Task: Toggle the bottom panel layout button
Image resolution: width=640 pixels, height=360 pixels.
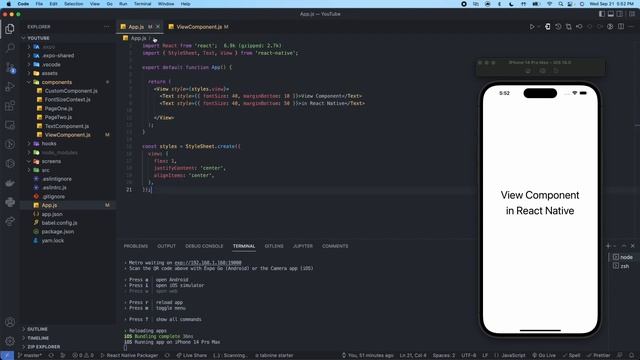Action: pyautogui.click(x=611, y=14)
